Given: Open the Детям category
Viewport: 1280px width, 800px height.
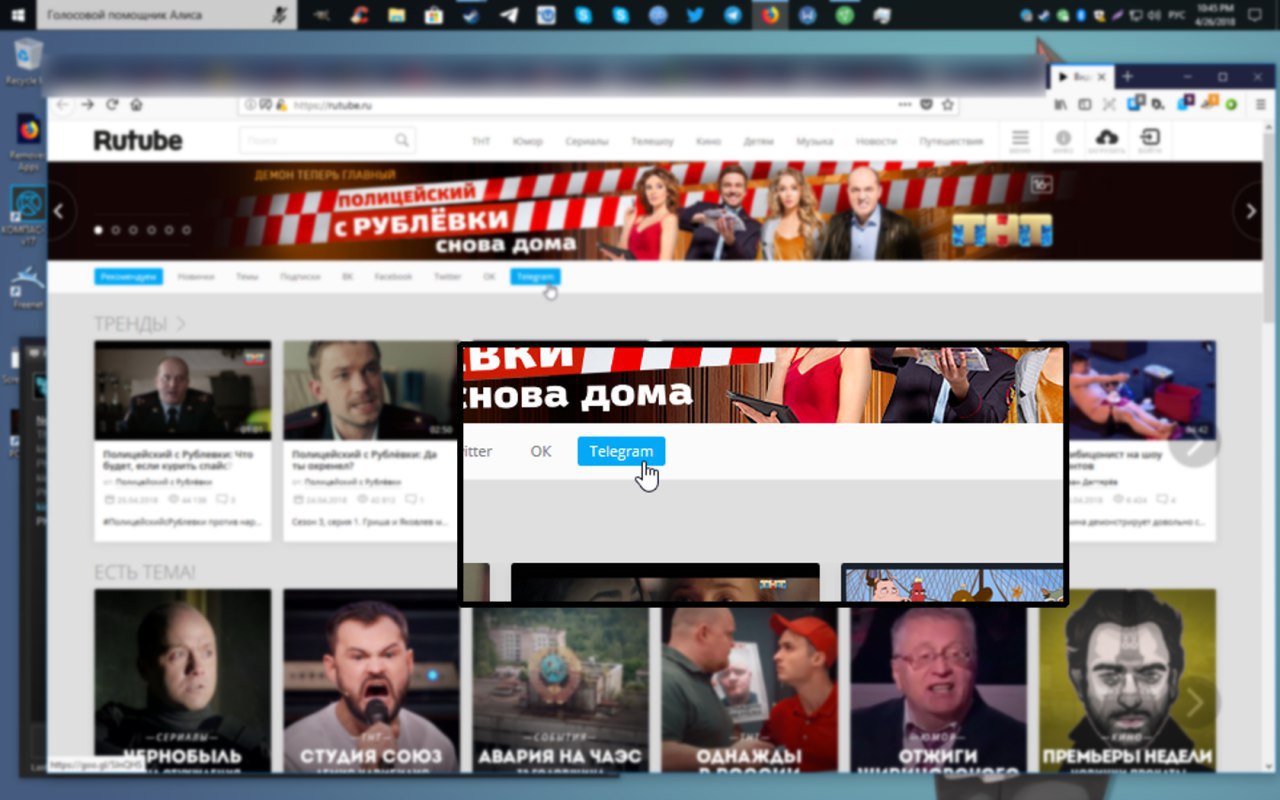Looking at the screenshot, I should click(x=758, y=141).
